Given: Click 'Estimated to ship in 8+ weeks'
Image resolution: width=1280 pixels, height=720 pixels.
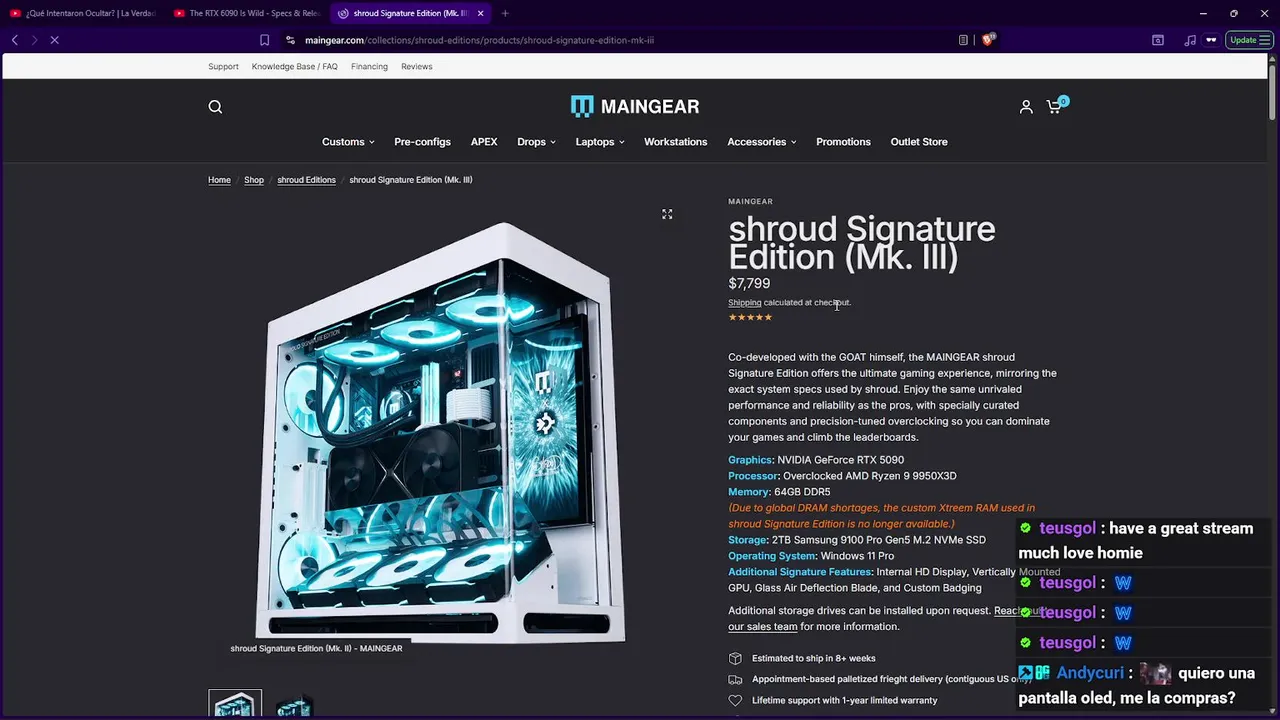Looking at the screenshot, I should pyautogui.click(x=814, y=658).
